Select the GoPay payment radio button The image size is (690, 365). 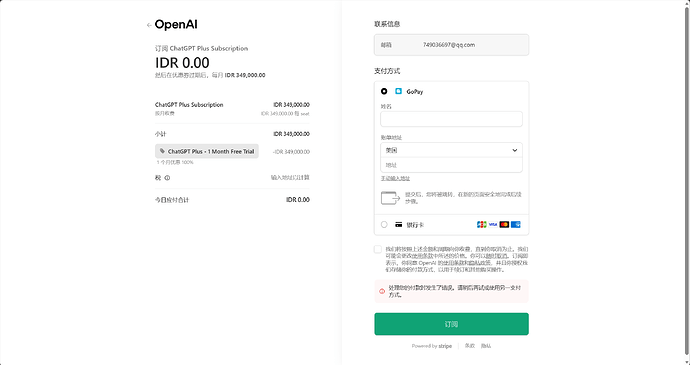click(x=384, y=91)
